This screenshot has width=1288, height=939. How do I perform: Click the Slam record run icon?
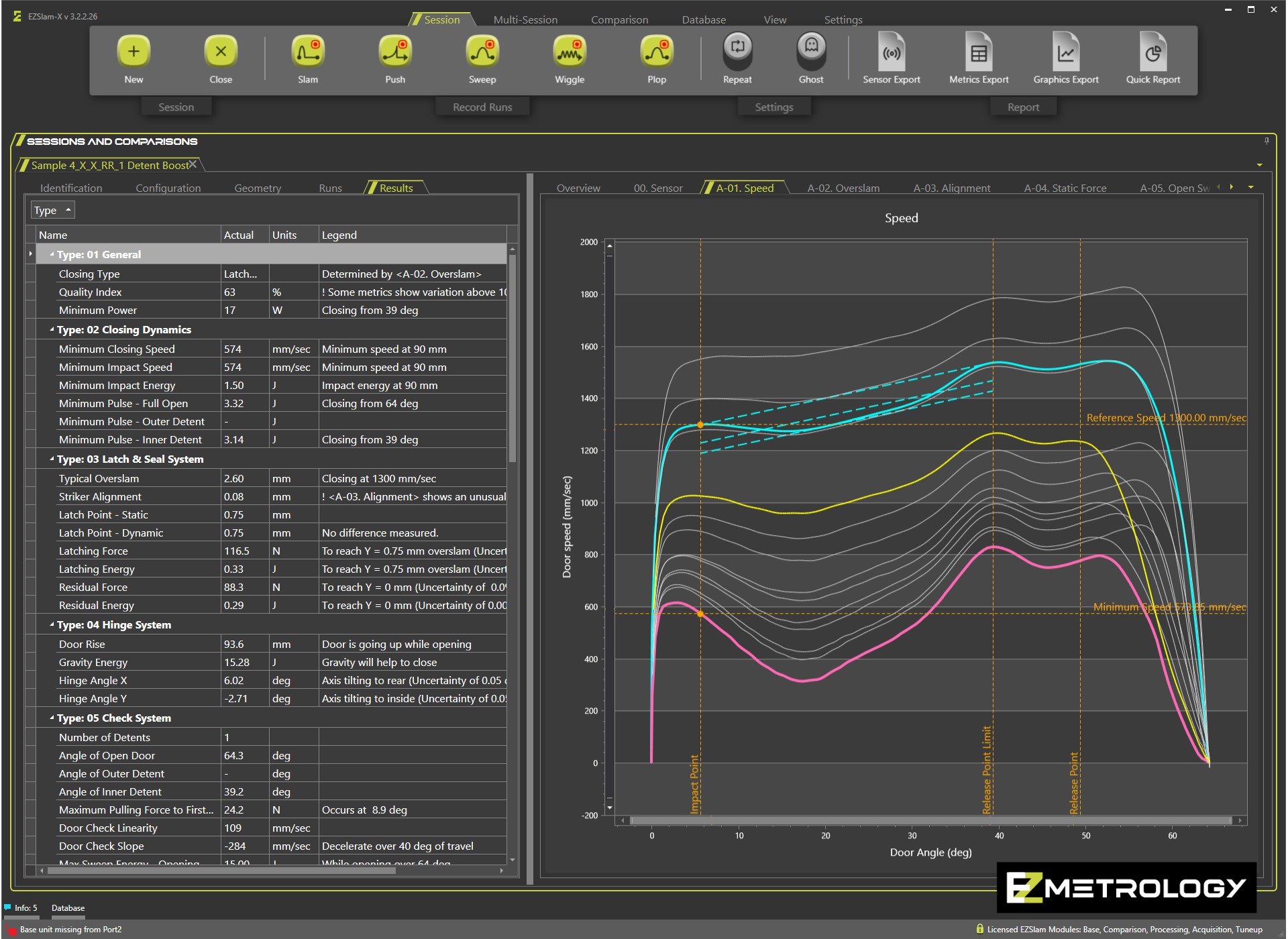tap(308, 52)
